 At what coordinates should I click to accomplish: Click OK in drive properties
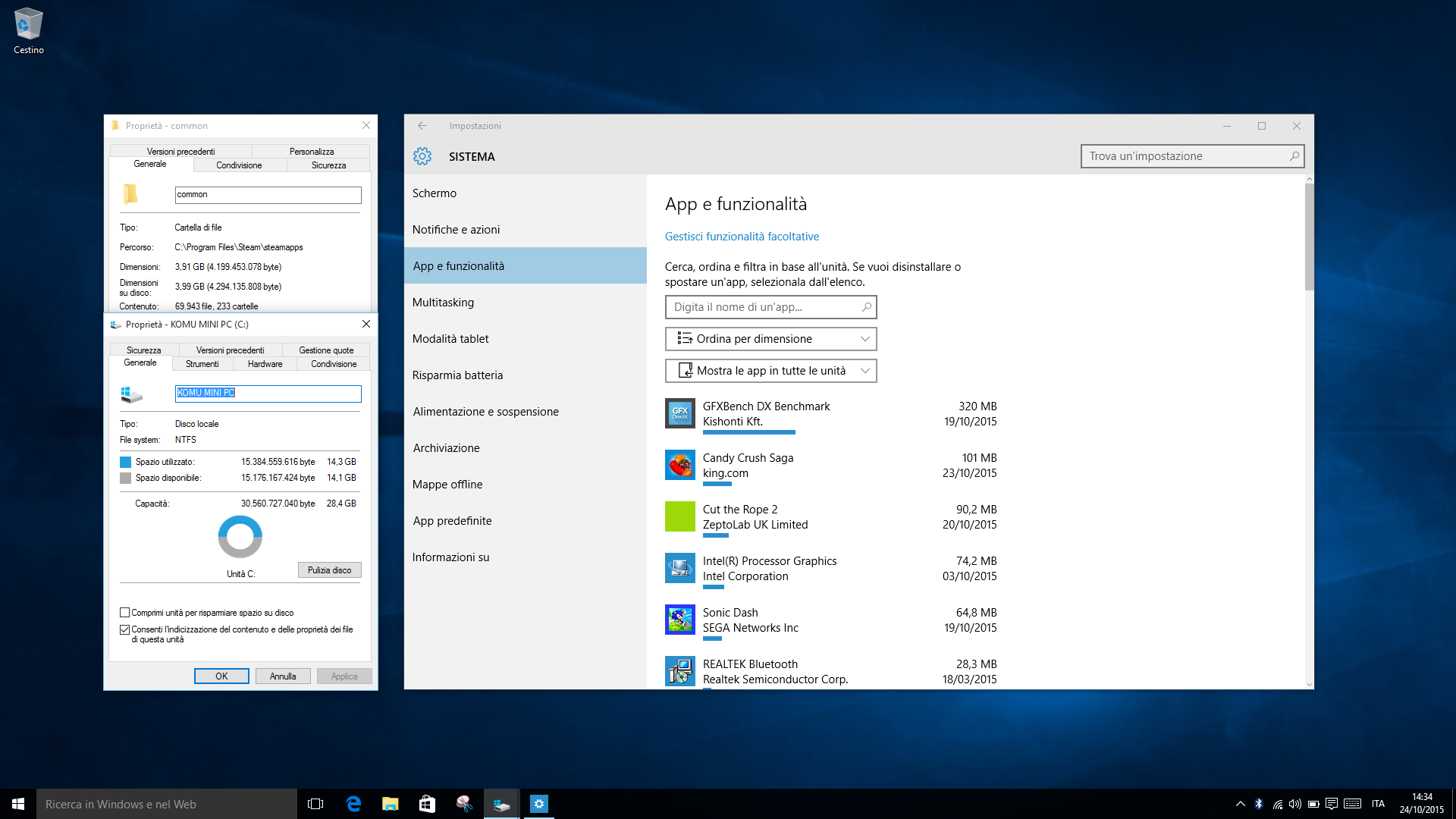coord(221,676)
